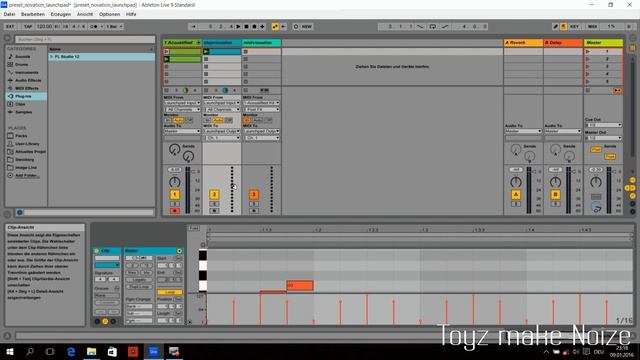Image resolution: width=640 pixels, height=360 pixels.
Task: Toggle the automation arm button in transport
Action: pos(275,27)
